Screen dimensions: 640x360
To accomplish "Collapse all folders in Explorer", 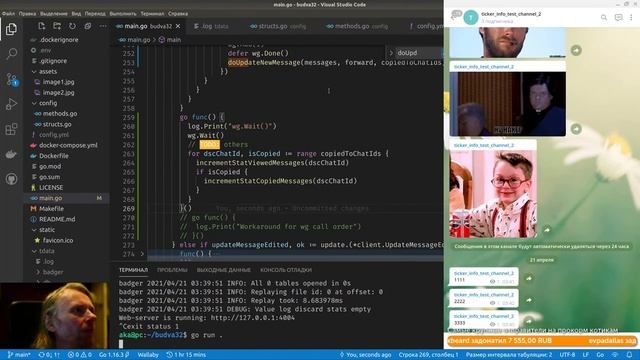I will pyautogui.click(x=87, y=26).
